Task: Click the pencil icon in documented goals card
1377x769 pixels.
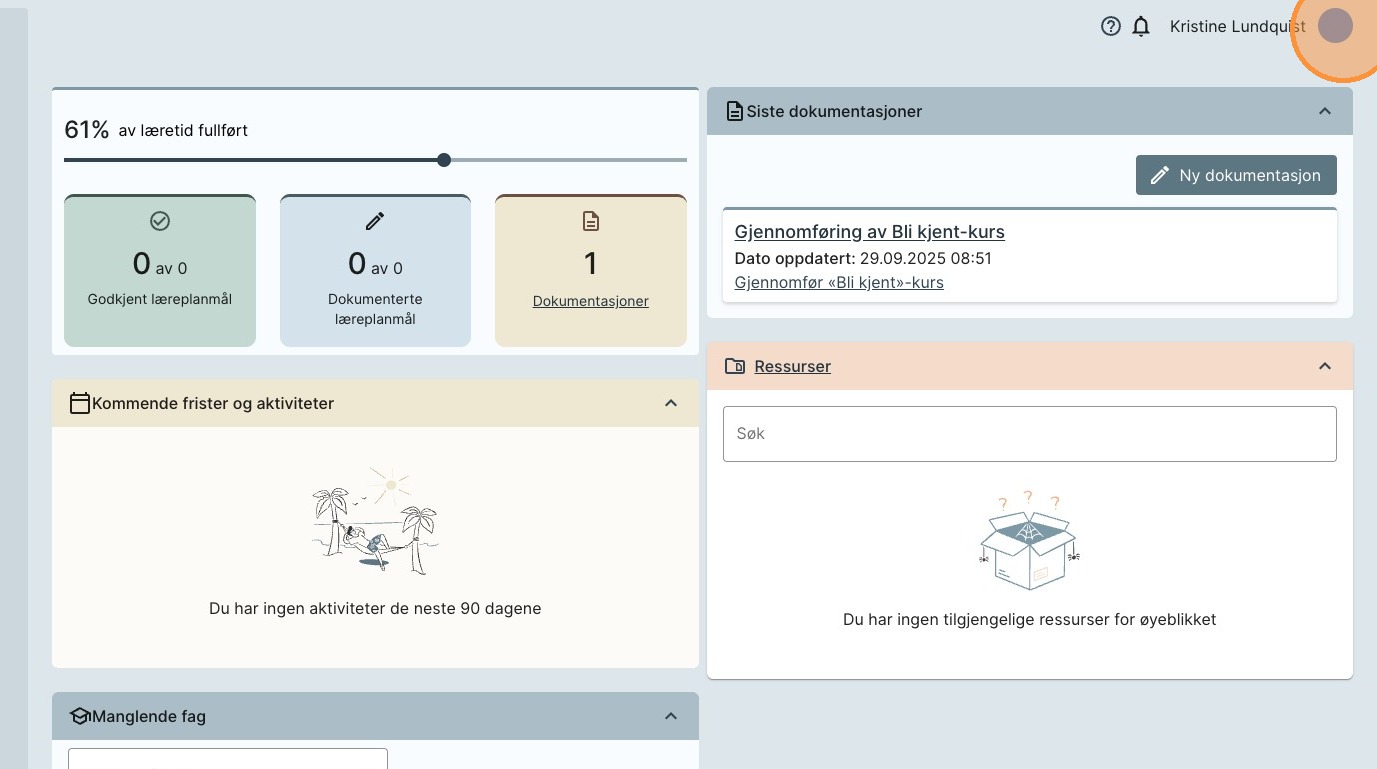Action: (x=375, y=221)
